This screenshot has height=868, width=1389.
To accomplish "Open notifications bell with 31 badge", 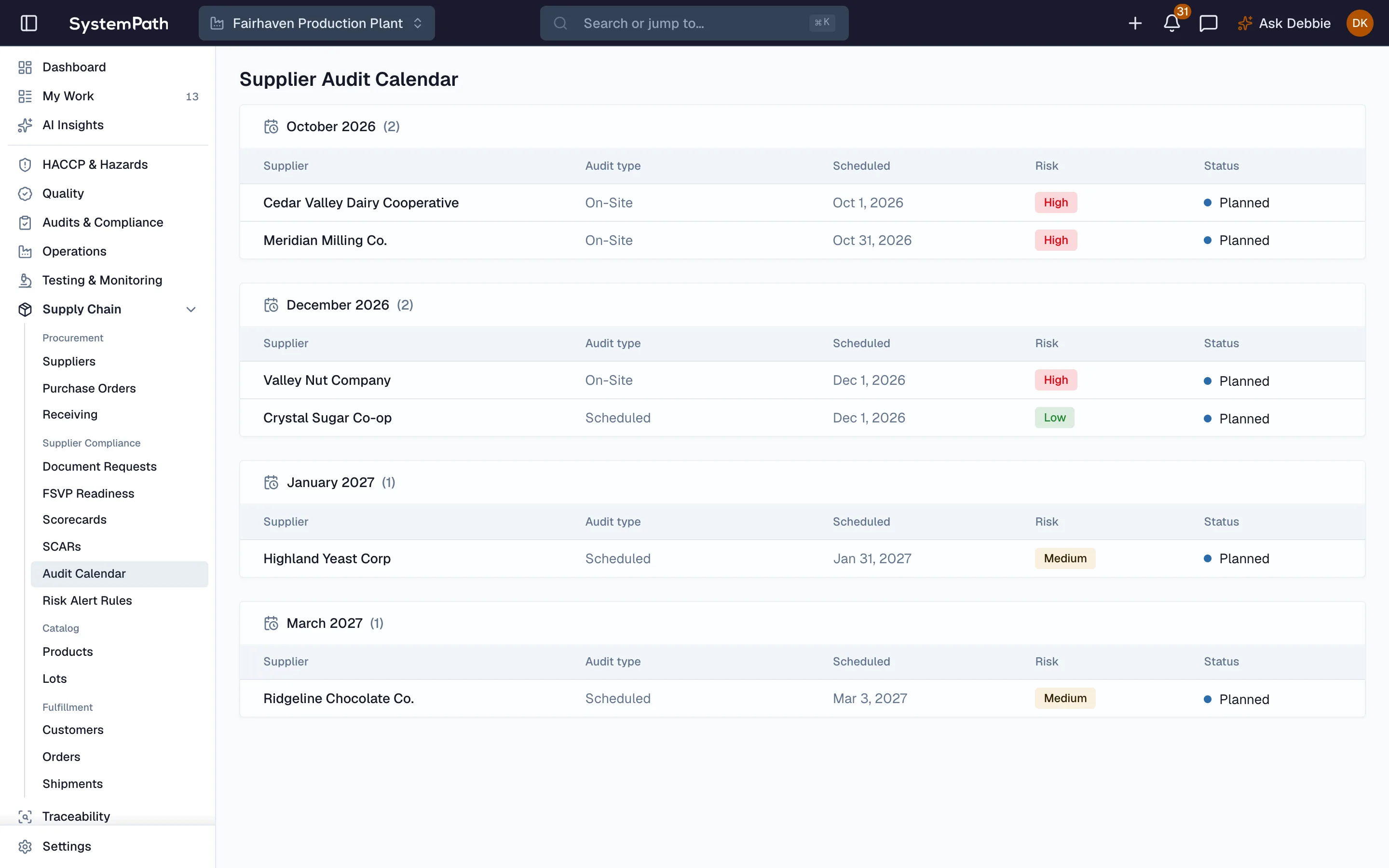I will (x=1172, y=23).
